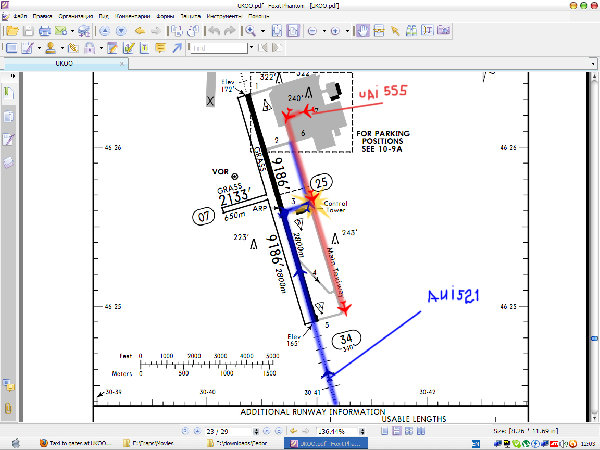
Task: Open the second menu bar item
Action: 42,16
